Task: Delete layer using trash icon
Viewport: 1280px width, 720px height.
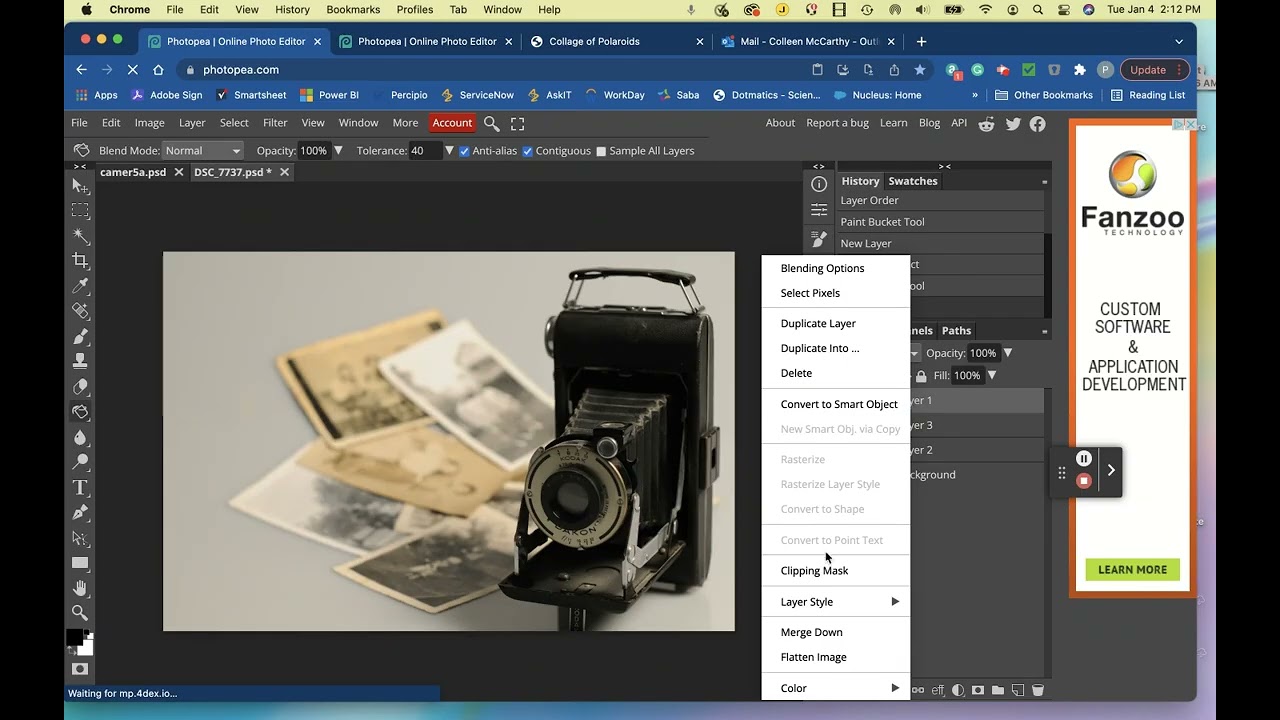Action: [1038, 690]
